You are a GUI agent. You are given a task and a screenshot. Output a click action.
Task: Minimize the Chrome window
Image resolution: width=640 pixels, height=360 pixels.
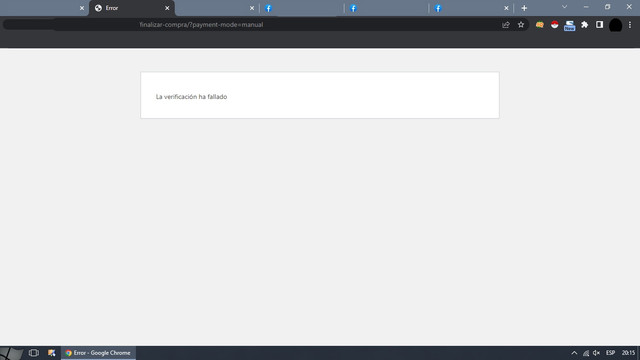coord(586,7)
